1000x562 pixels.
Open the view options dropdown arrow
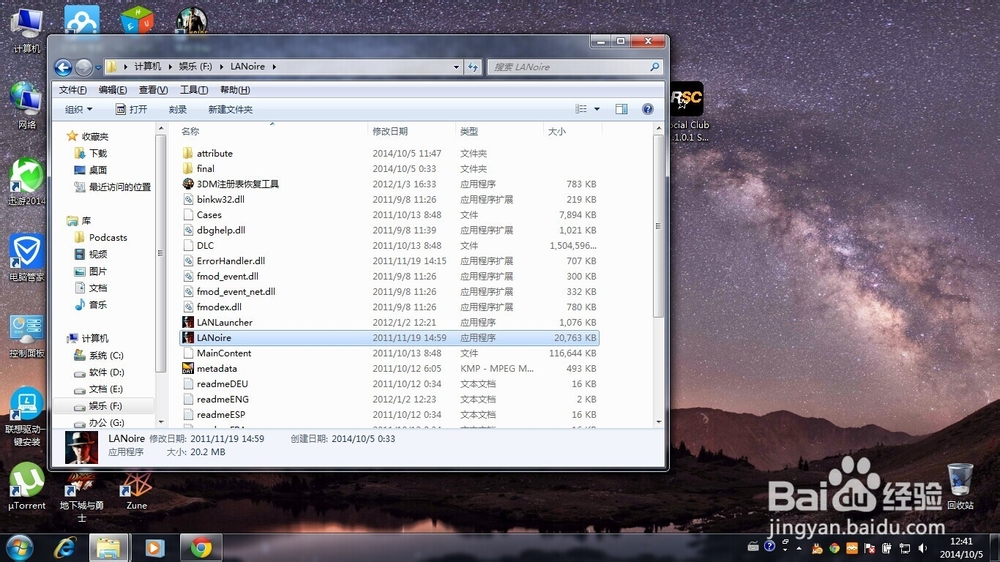point(597,109)
